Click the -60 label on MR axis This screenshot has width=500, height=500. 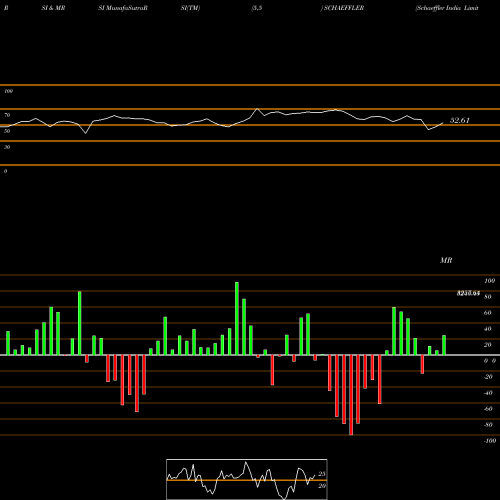(x=488, y=409)
